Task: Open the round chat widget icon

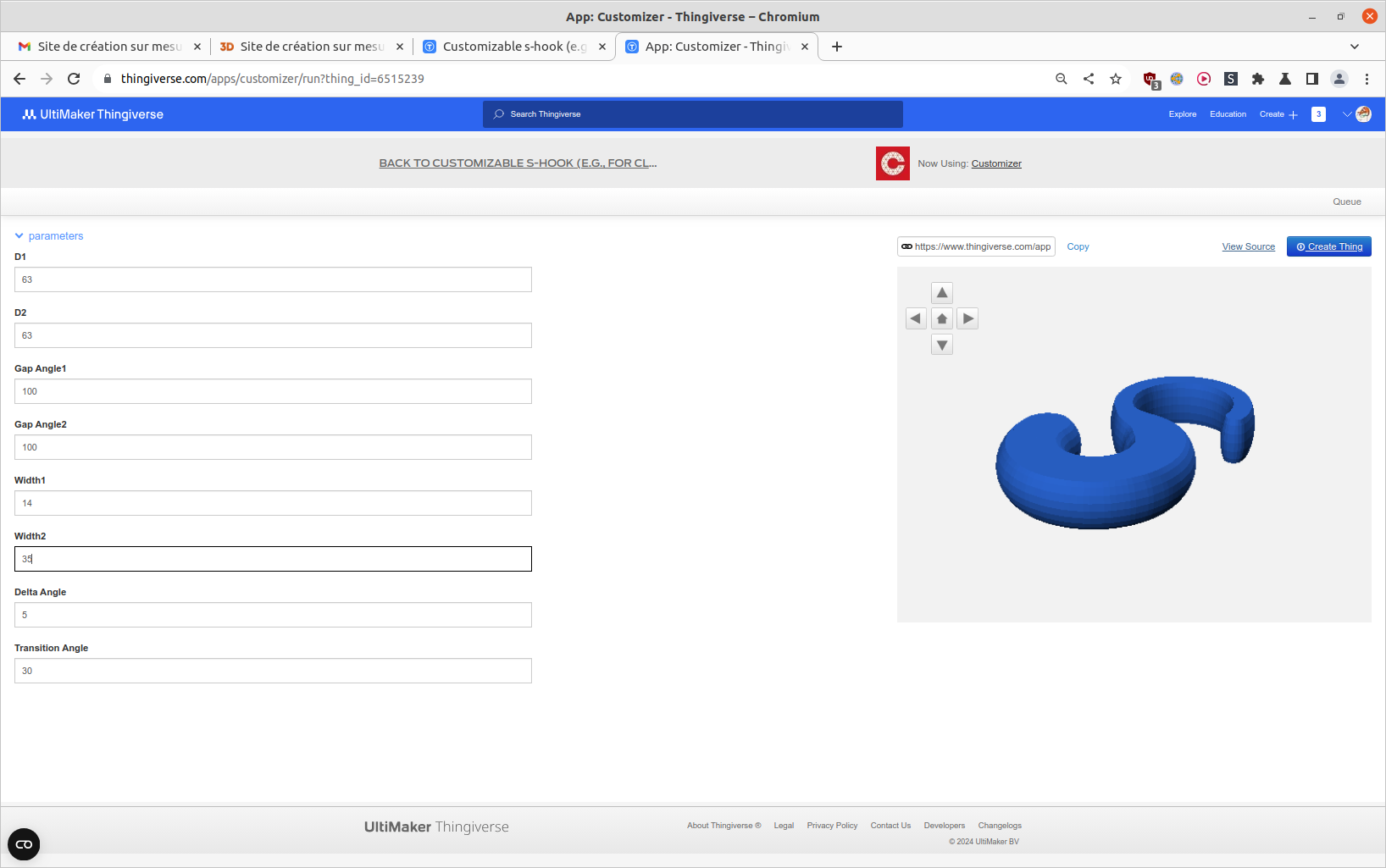Action: click(x=24, y=844)
